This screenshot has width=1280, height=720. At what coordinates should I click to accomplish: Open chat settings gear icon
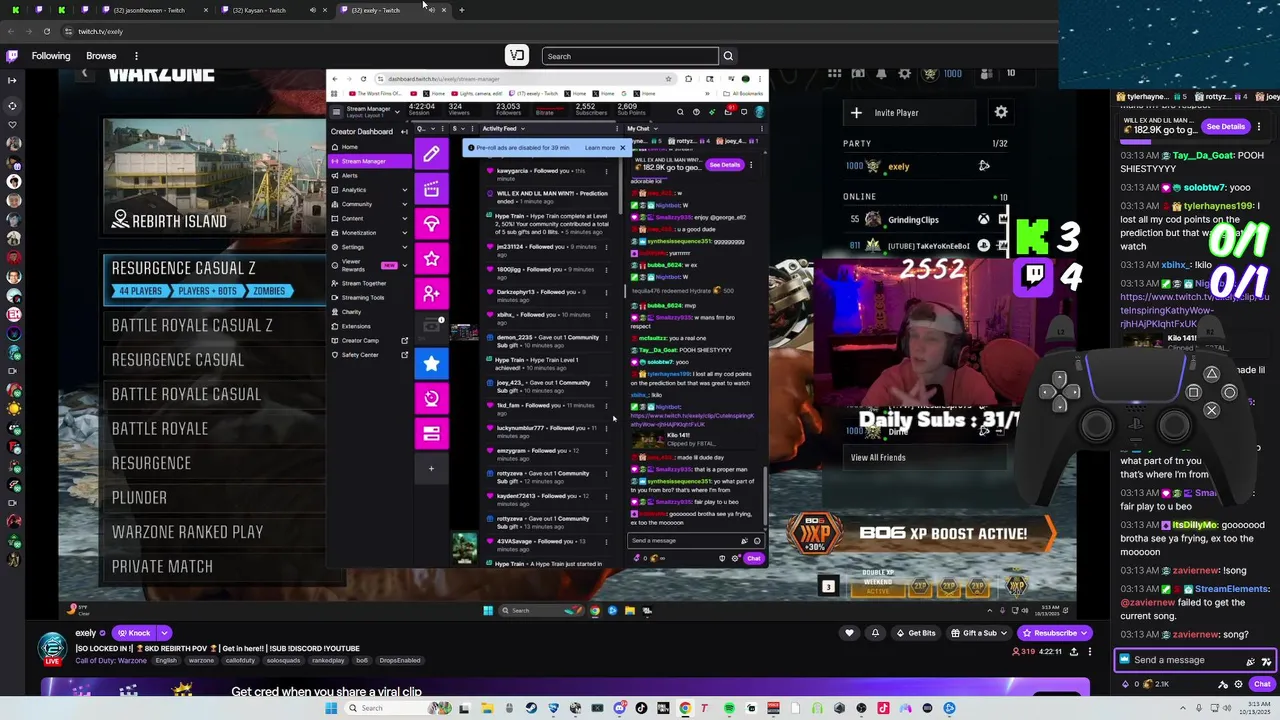(1239, 684)
